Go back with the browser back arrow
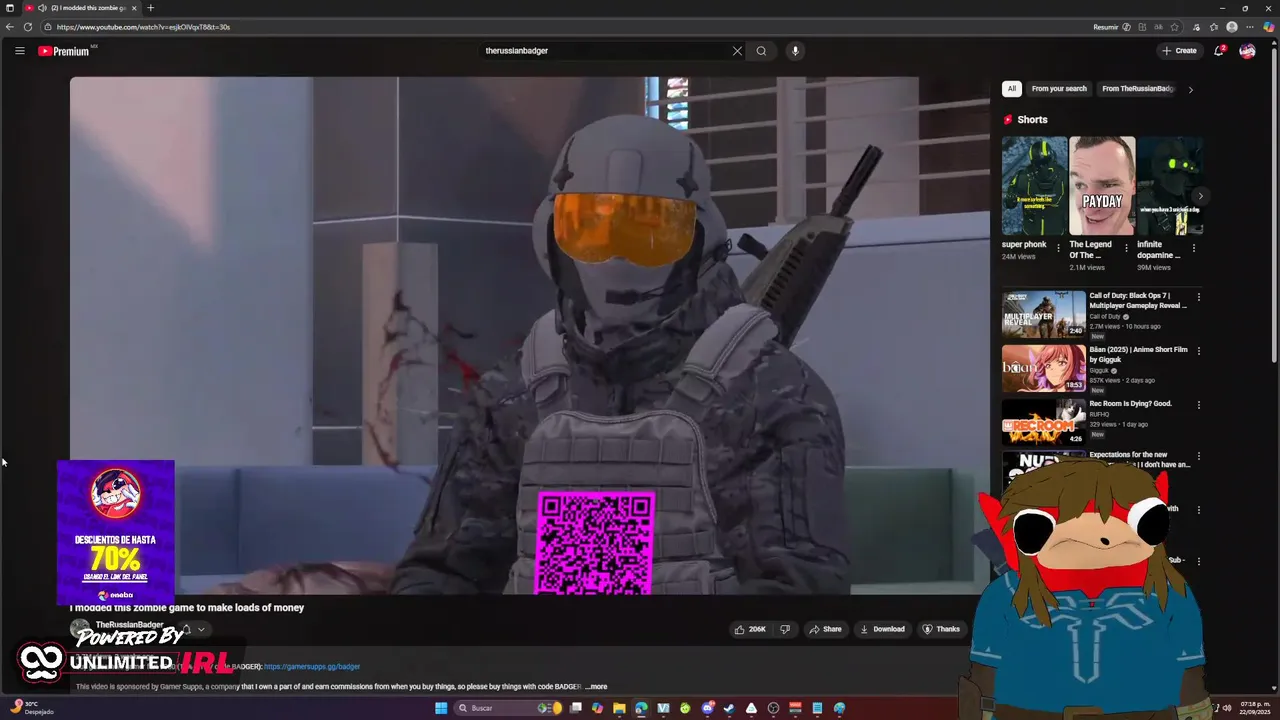Image resolution: width=1280 pixels, height=720 pixels. [10, 27]
